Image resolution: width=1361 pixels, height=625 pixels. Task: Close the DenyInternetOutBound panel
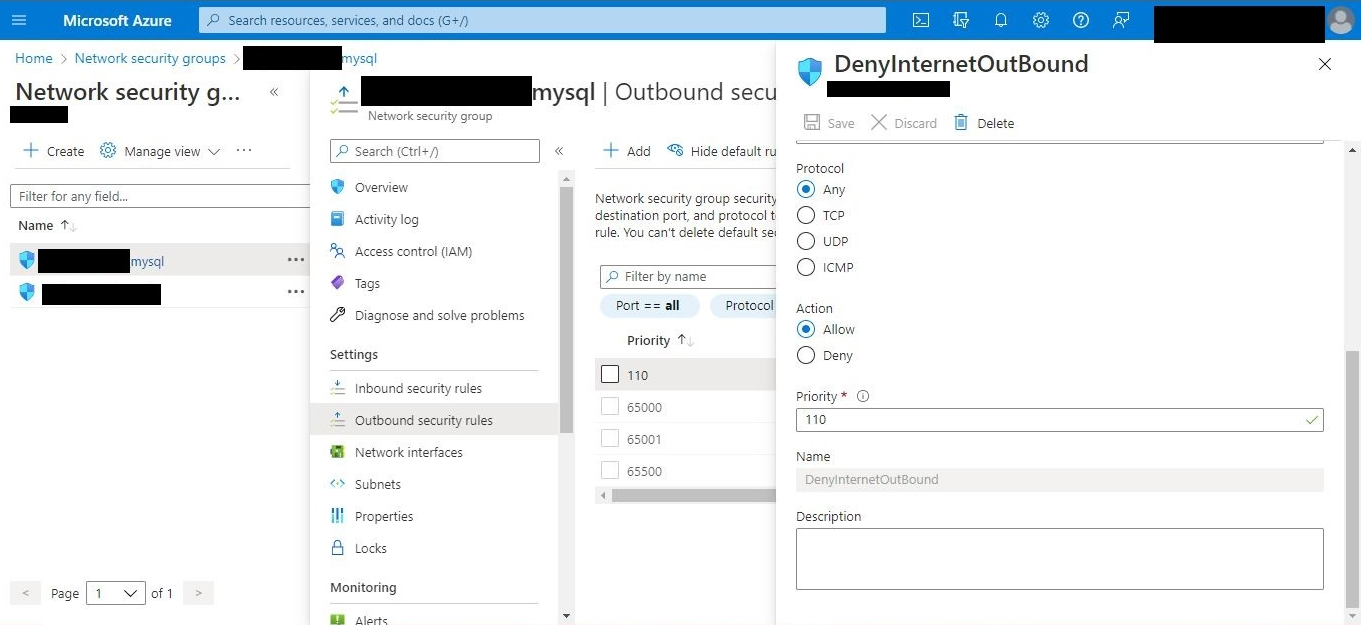click(1325, 64)
